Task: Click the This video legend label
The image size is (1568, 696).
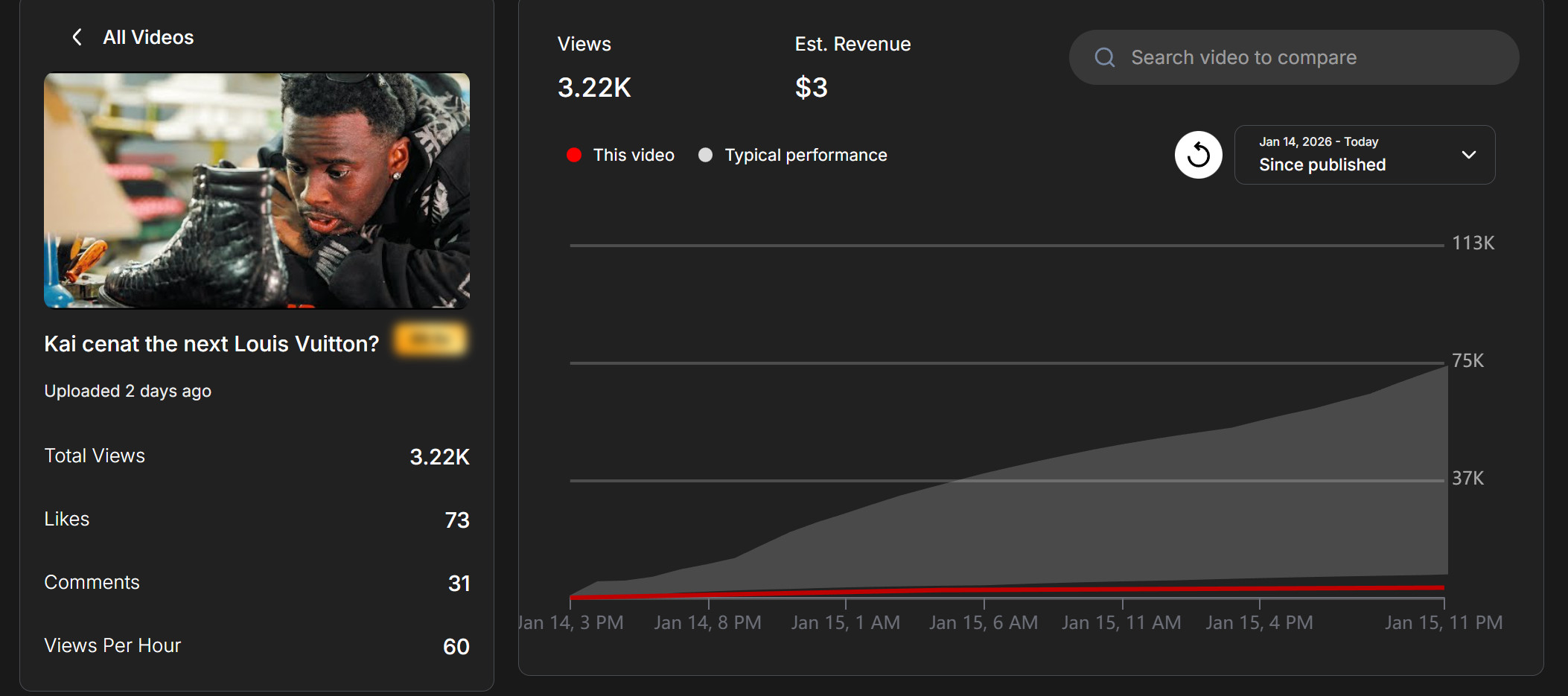Action: (x=634, y=155)
